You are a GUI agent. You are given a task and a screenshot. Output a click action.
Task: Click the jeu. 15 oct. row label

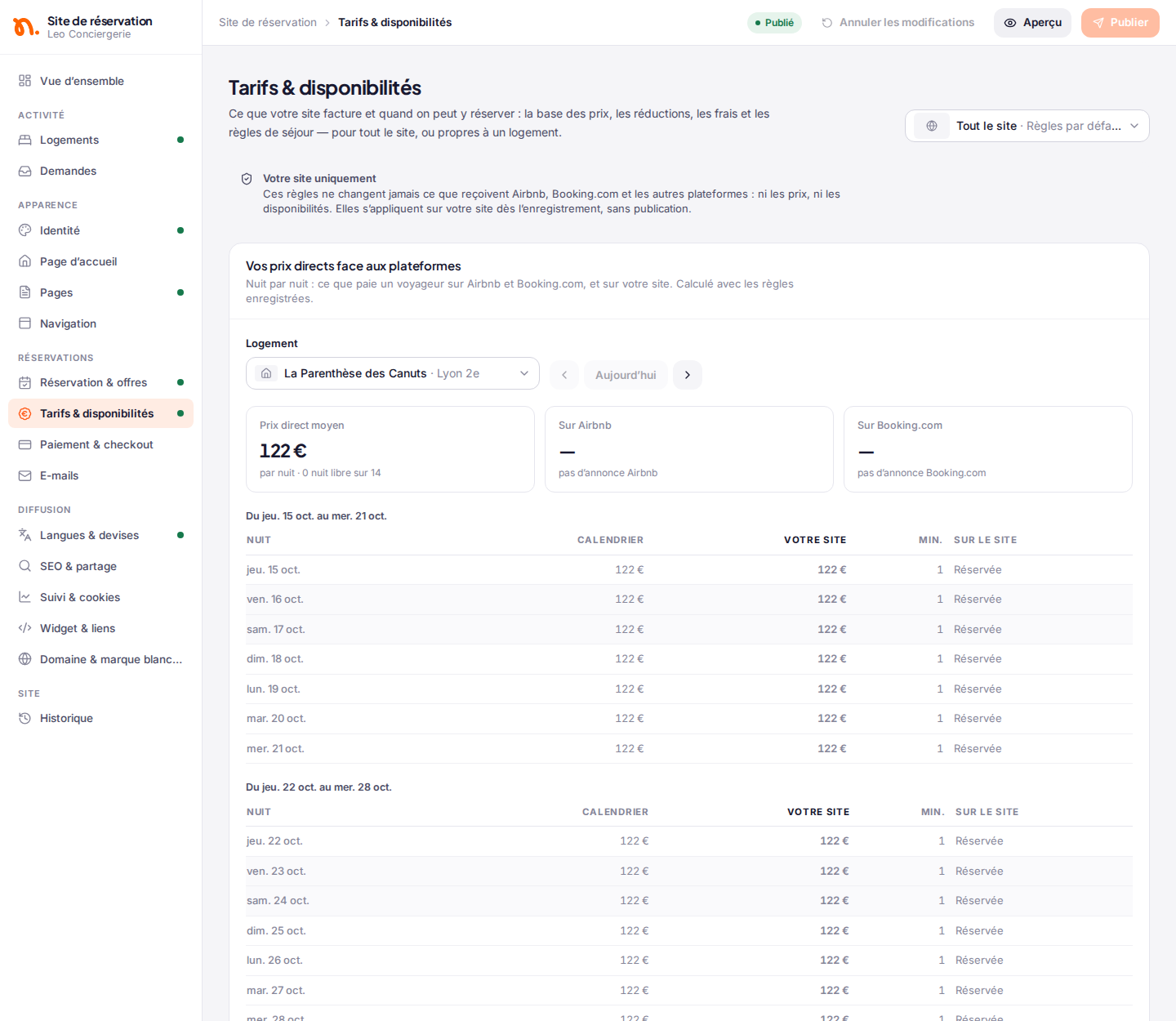(273, 570)
